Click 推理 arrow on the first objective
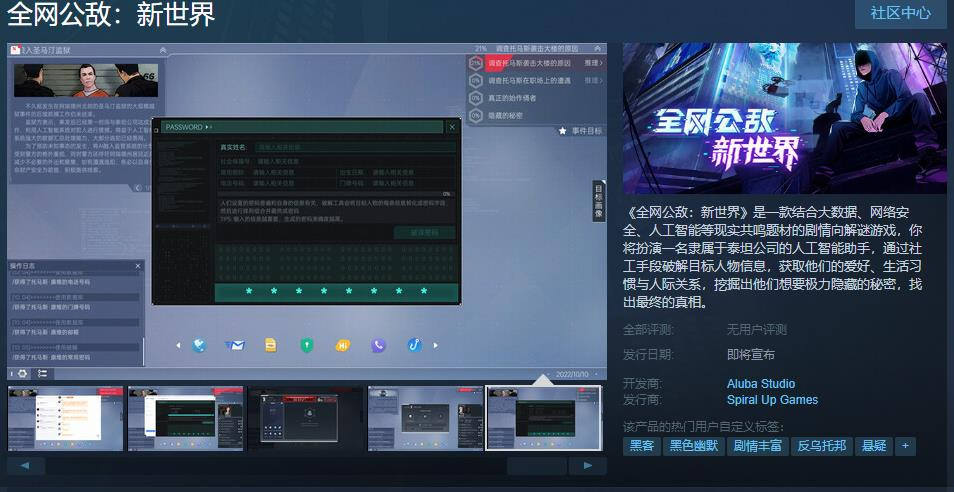954x492 pixels. pyautogui.click(x=594, y=63)
